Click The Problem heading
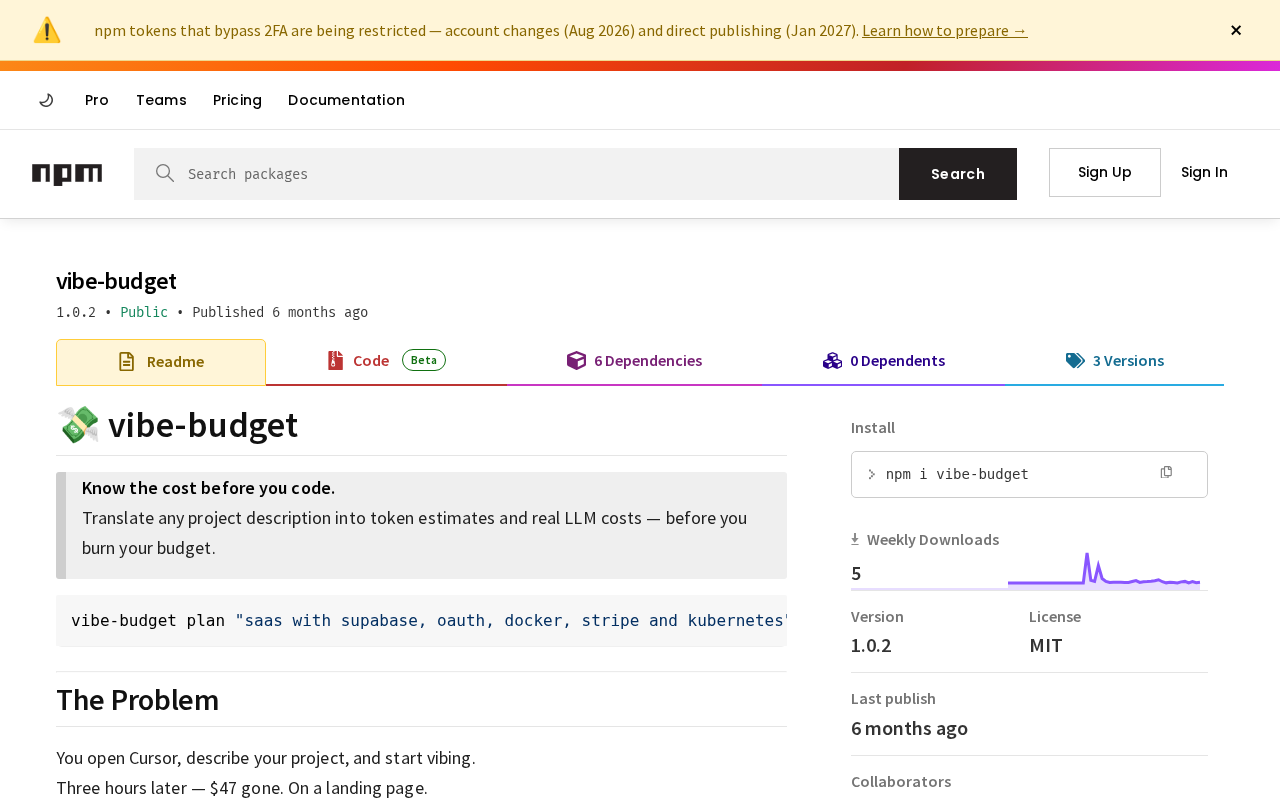This screenshot has width=1280, height=800. (x=137, y=699)
